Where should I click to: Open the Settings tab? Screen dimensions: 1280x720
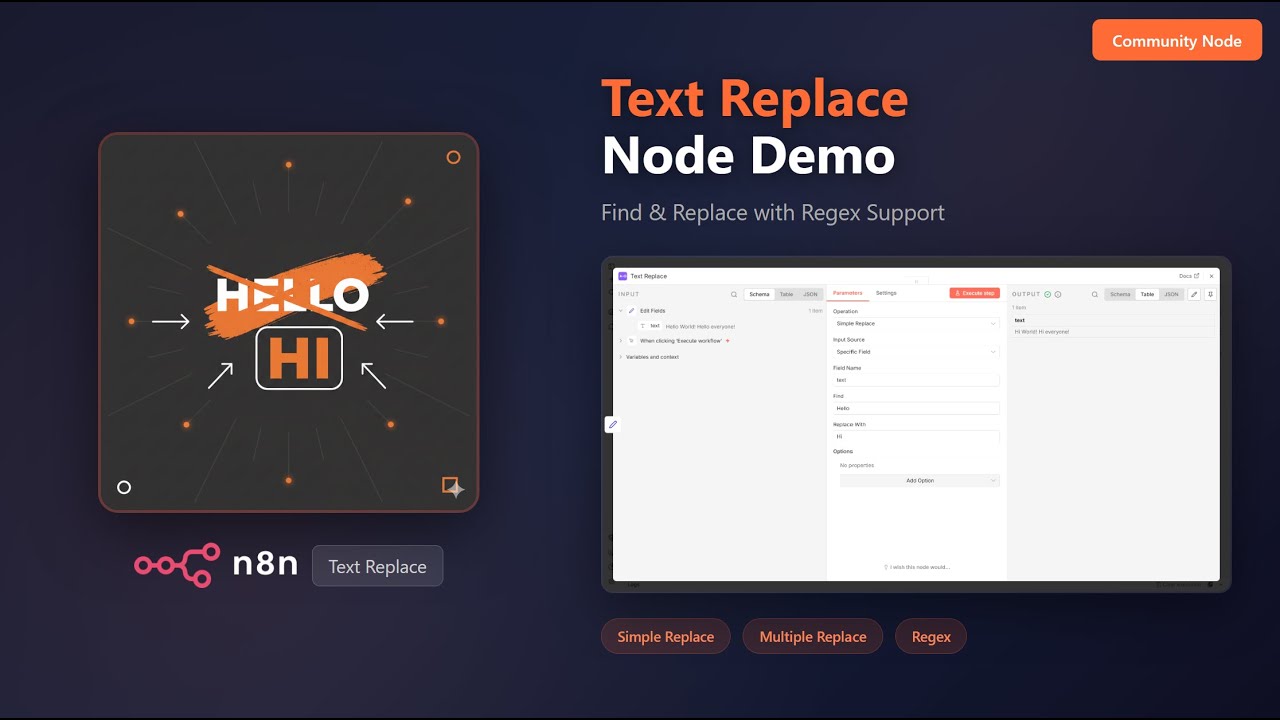pos(886,293)
